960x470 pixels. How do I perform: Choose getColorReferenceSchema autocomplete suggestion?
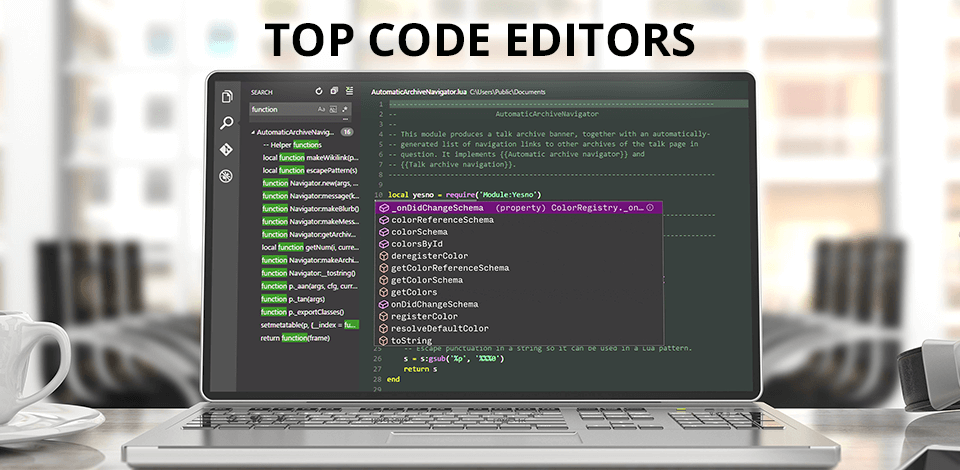pos(519,268)
